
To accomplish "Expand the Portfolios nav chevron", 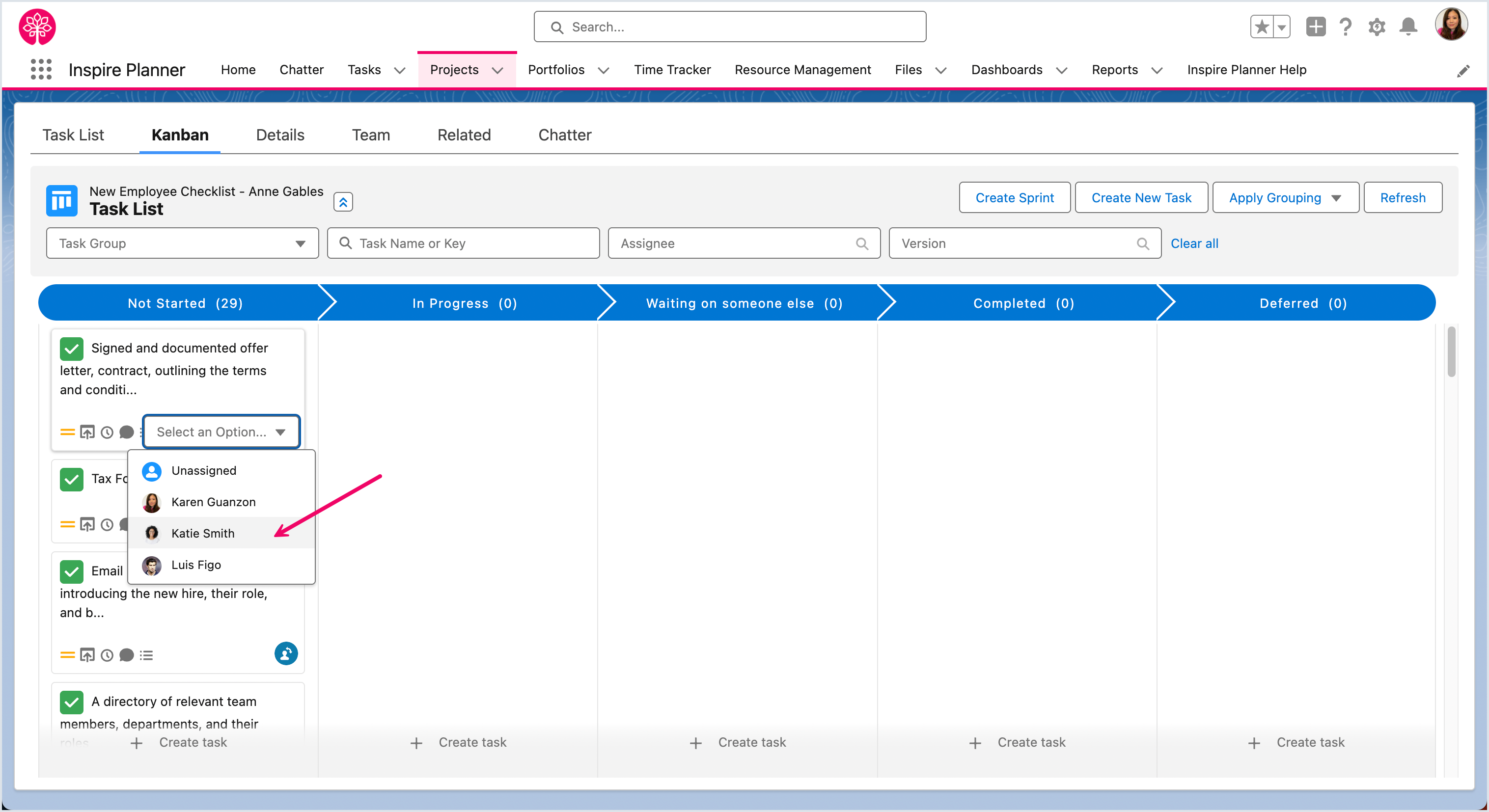I will pyautogui.click(x=604, y=71).
